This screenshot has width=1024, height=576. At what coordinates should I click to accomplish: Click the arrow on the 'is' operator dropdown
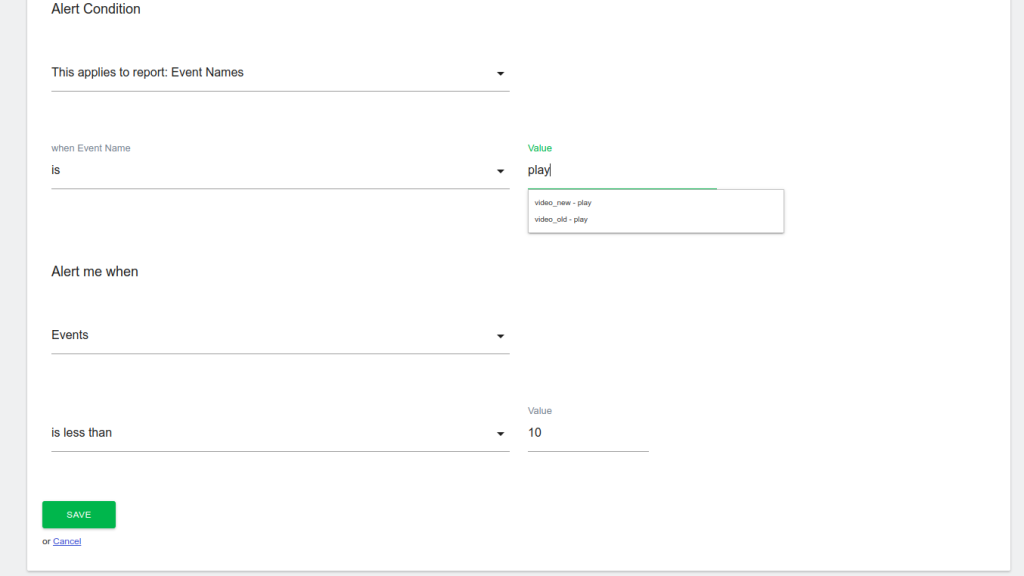pos(500,171)
